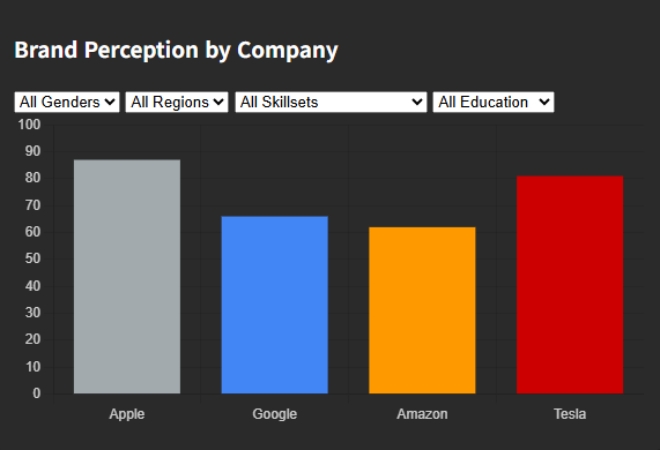Click the Brand Perception by Company title
The height and width of the screenshot is (450, 660).
176,50
